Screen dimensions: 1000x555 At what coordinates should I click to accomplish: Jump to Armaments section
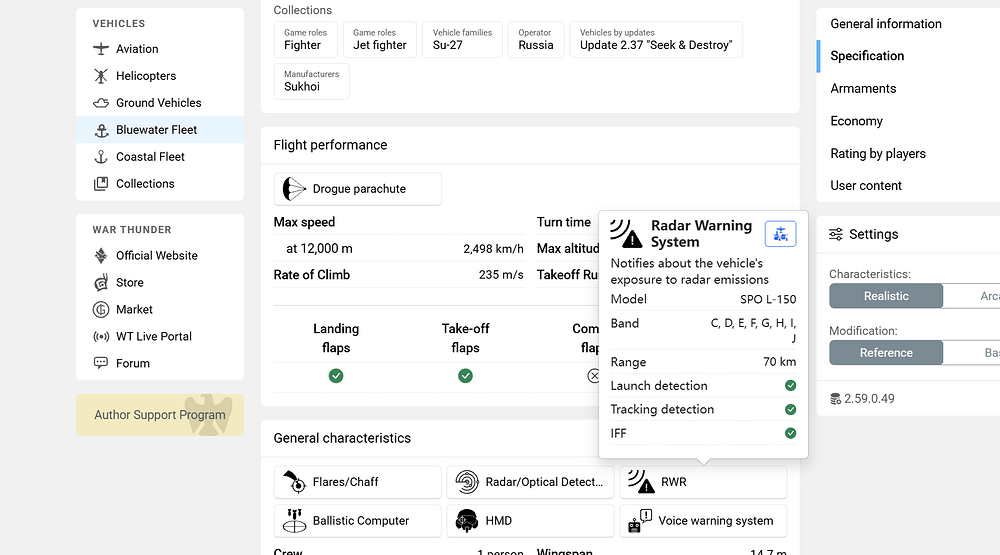[x=863, y=89]
